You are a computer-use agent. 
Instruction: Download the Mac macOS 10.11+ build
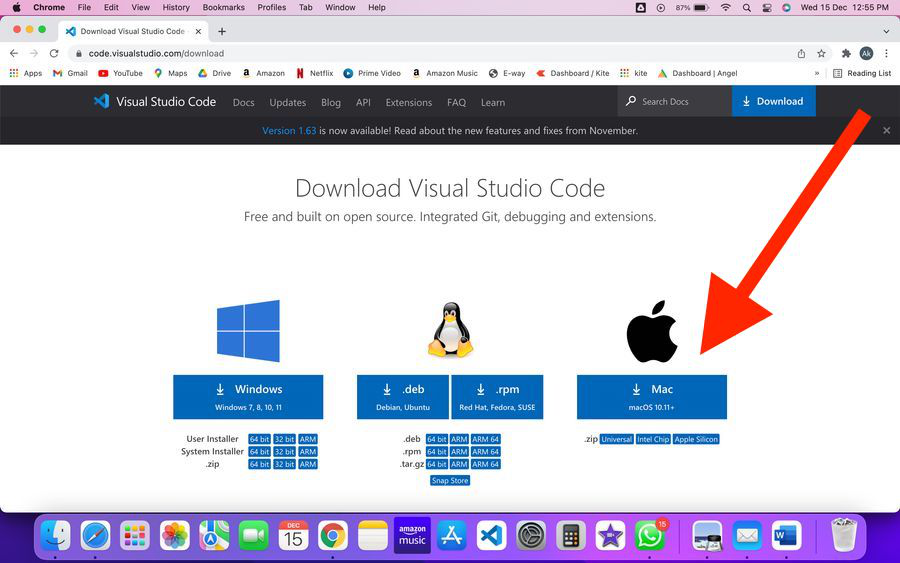coord(651,397)
